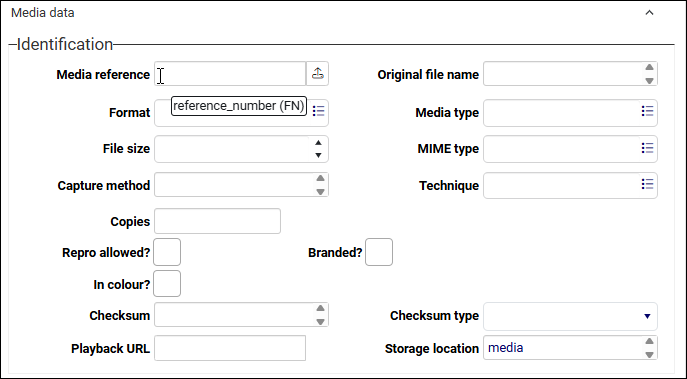
Task: Click Capture method scroll down arrow
Action: pos(320,191)
